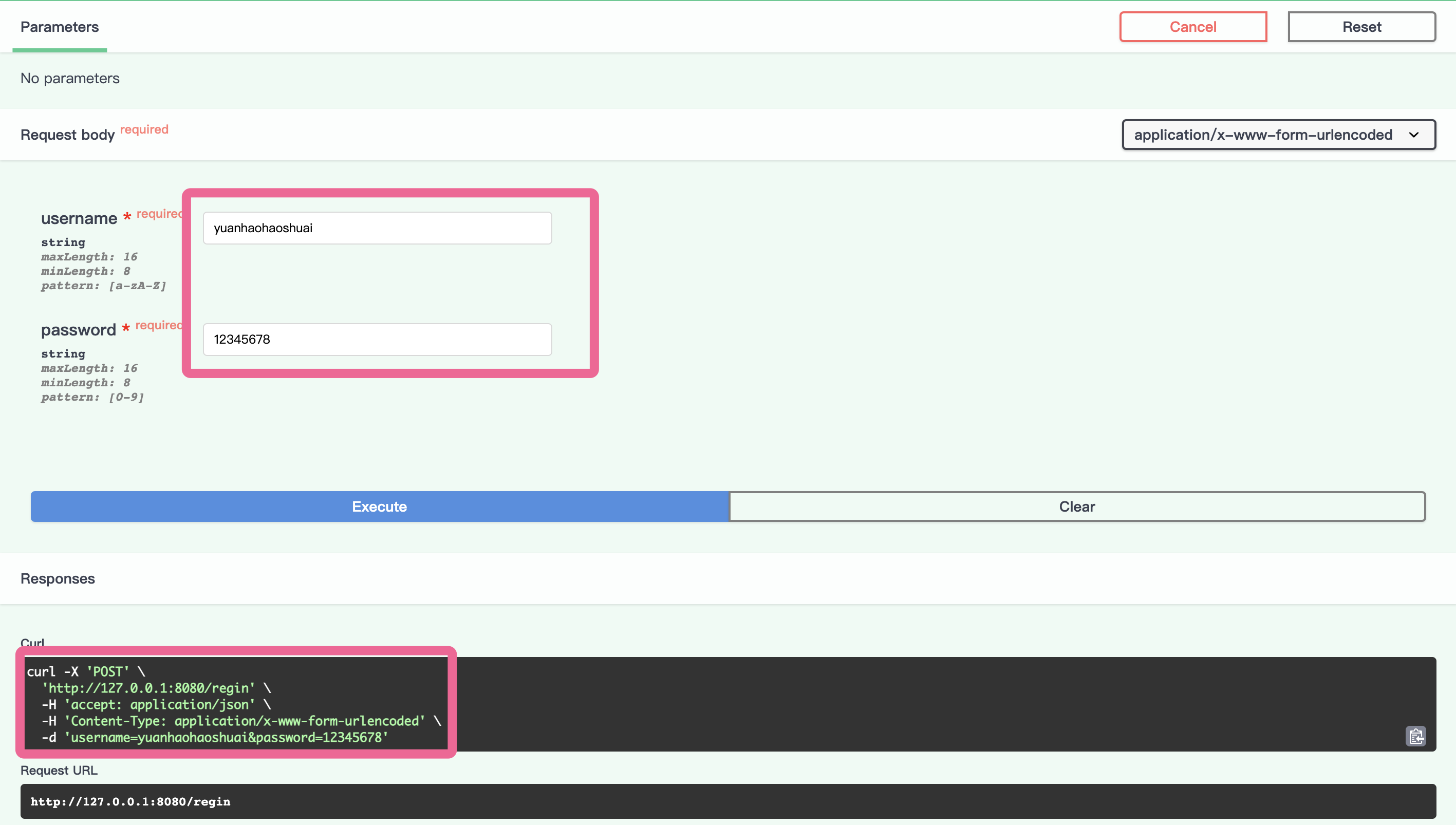
Task: Open the application/x-www-form-urlencoded content type selector
Action: 1263,135
